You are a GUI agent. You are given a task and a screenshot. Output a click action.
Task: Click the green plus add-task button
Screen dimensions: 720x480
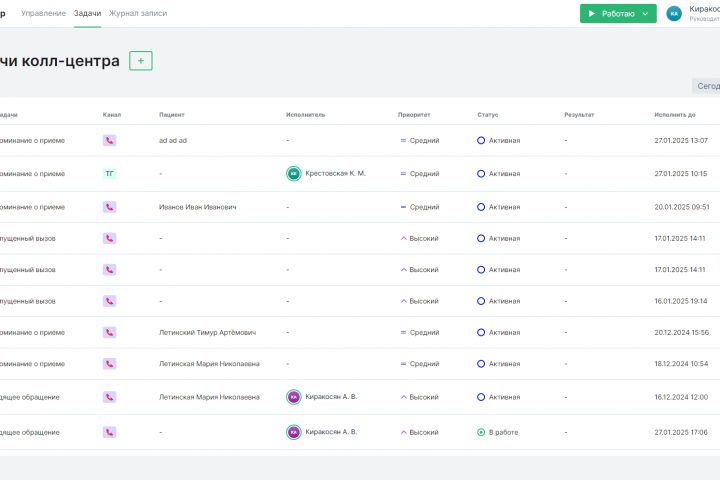[x=141, y=61]
